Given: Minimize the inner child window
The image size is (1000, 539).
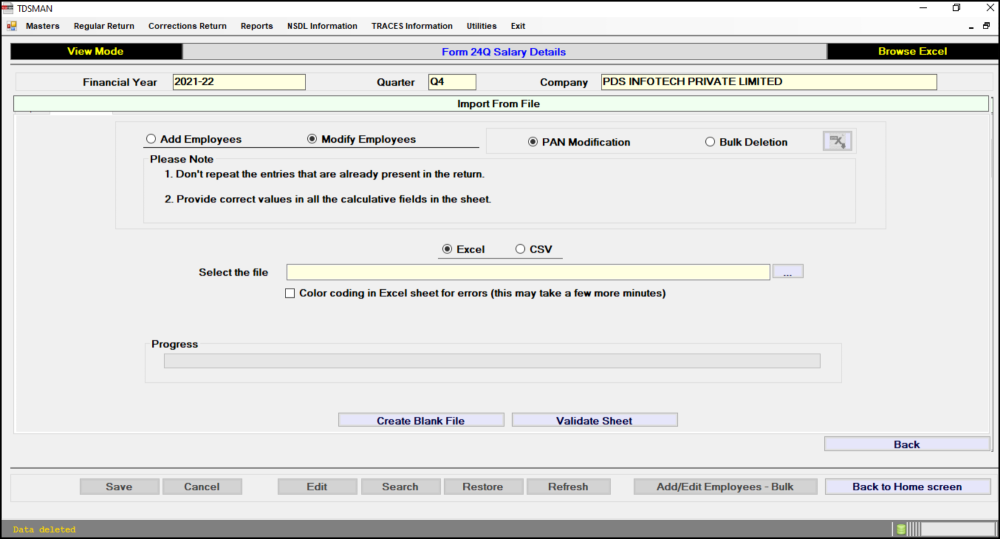Looking at the screenshot, I should tap(971, 27).
